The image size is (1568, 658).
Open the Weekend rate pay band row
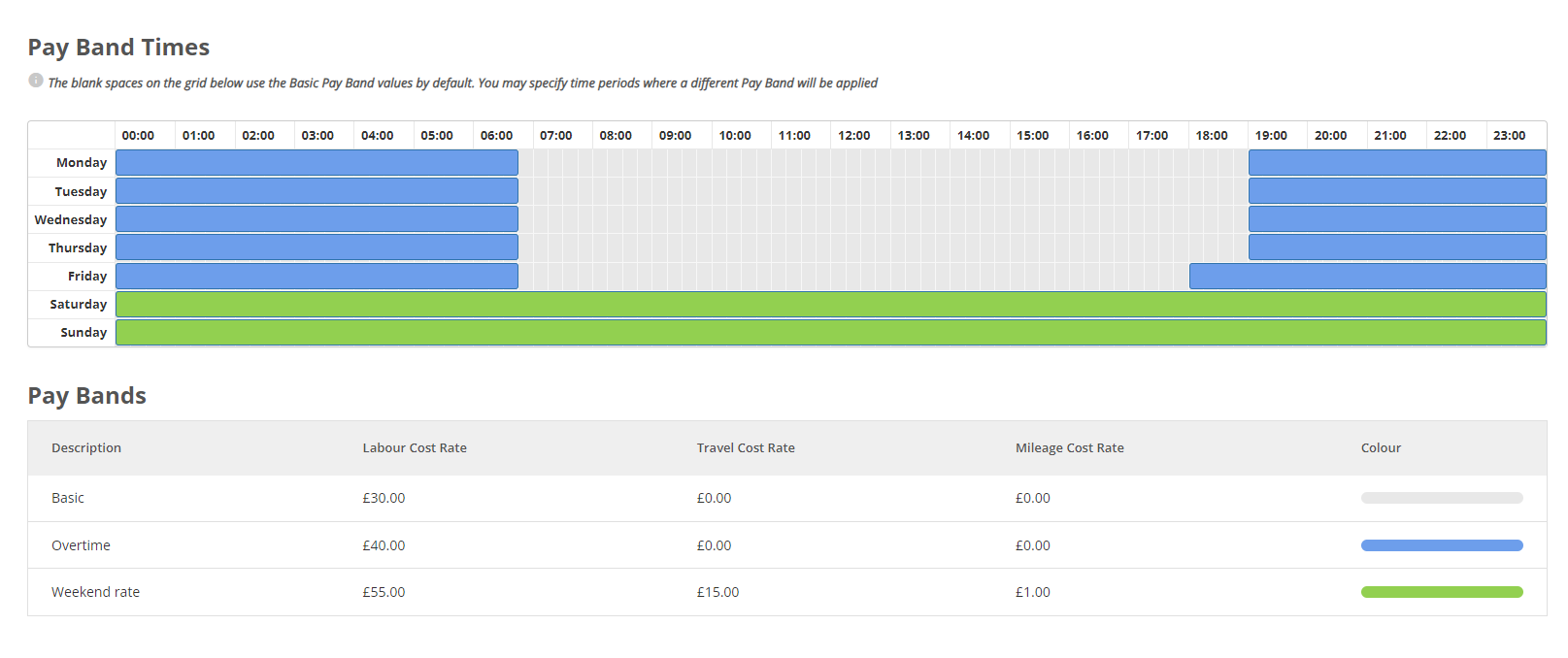(x=787, y=592)
